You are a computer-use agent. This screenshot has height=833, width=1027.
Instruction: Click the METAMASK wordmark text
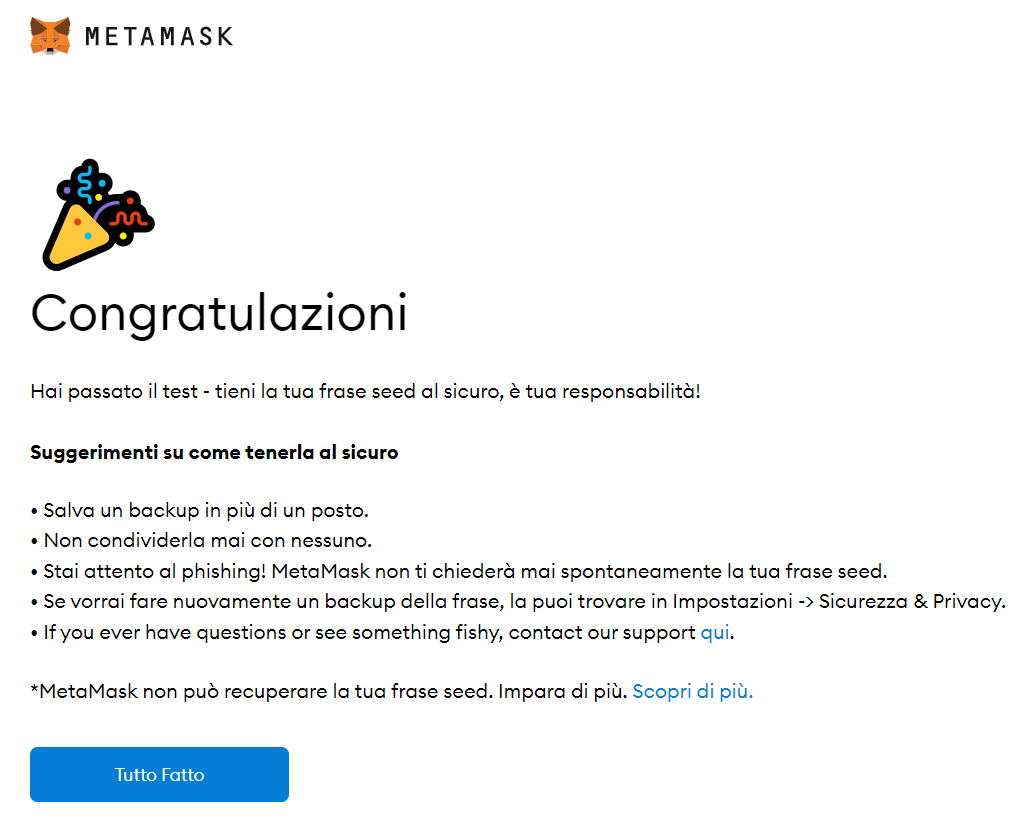pyautogui.click(x=159, y=37)
